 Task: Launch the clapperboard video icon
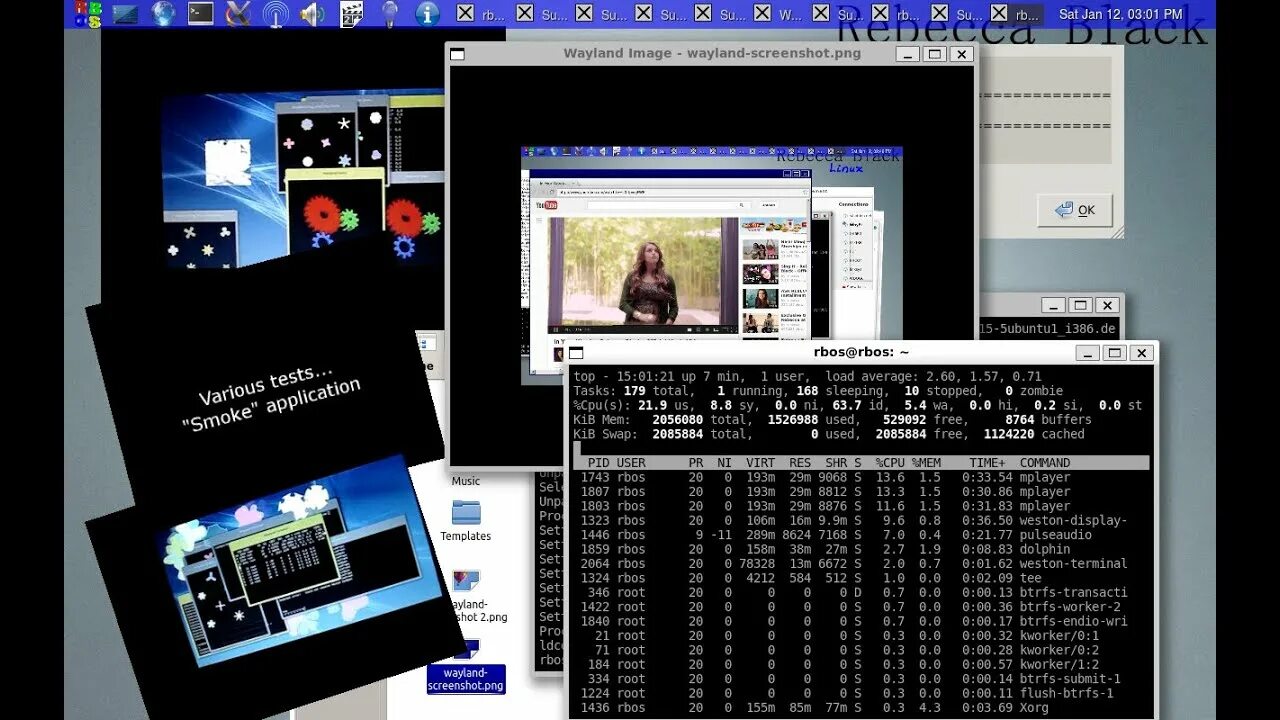click(x=351, y=14)
